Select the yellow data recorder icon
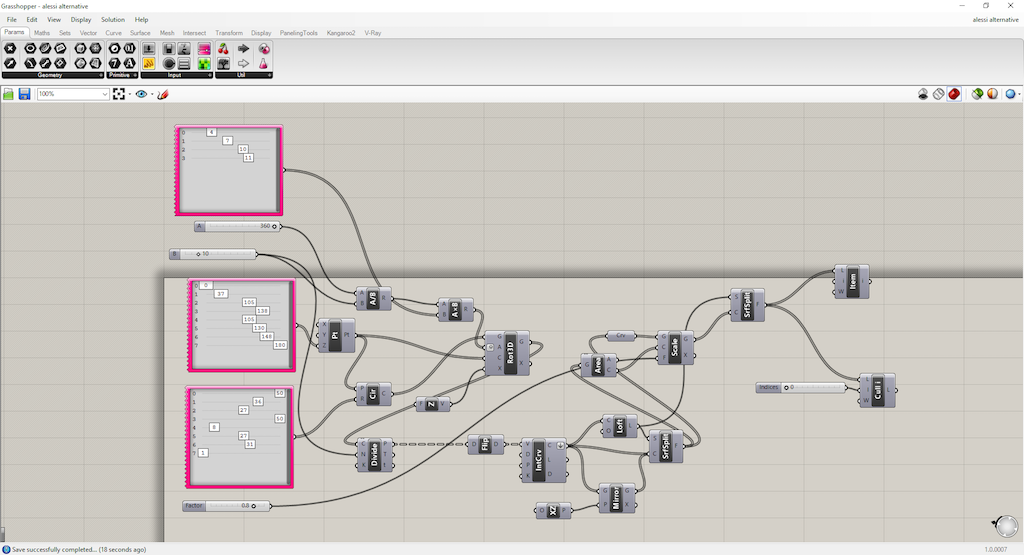Screen dimensions: 1024x555 coord(149,63)
